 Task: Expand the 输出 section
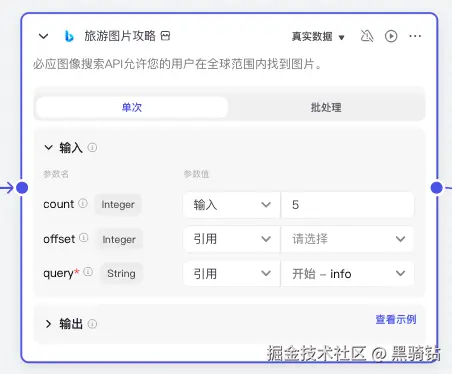click(49, 324)
